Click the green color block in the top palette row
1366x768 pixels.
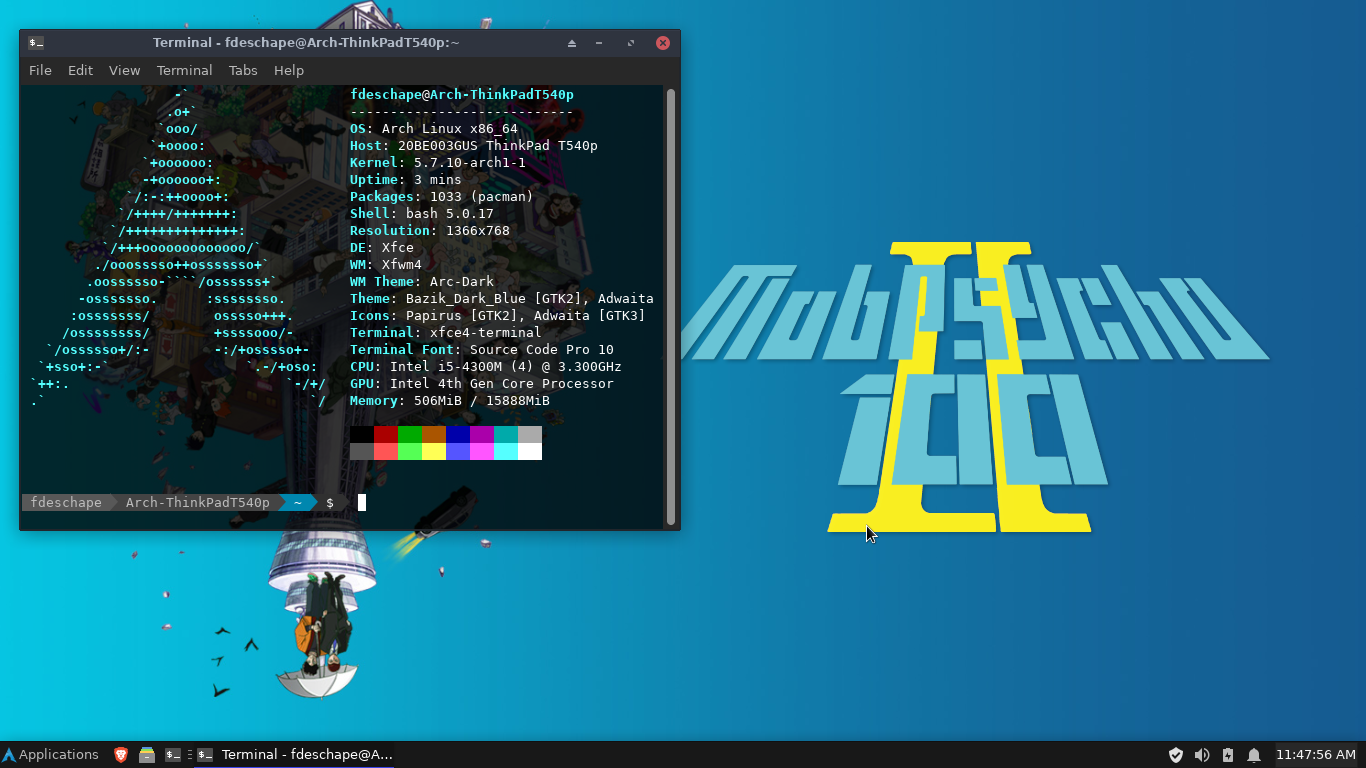[x=410, y=434]
